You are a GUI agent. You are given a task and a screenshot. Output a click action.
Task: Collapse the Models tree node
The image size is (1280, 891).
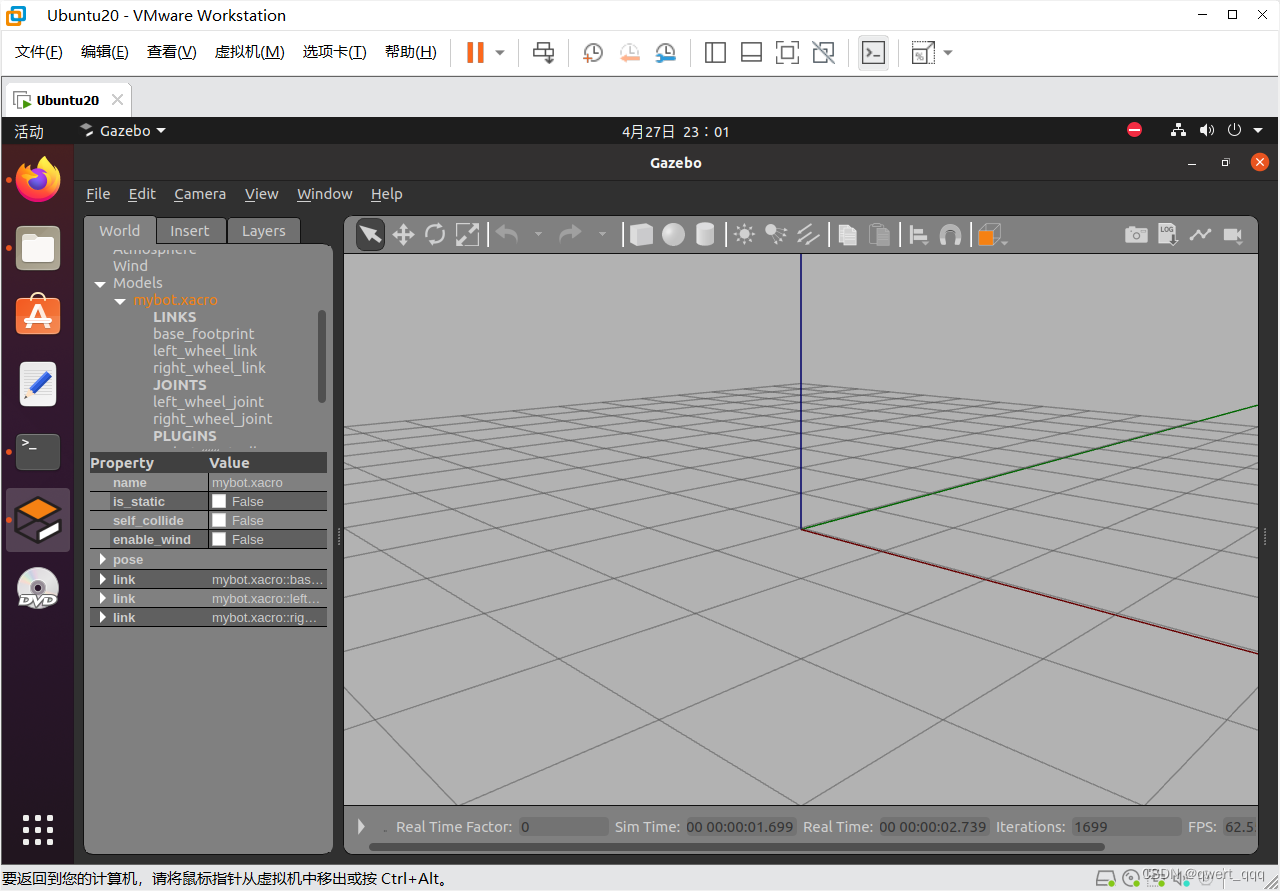coord(100,284)
